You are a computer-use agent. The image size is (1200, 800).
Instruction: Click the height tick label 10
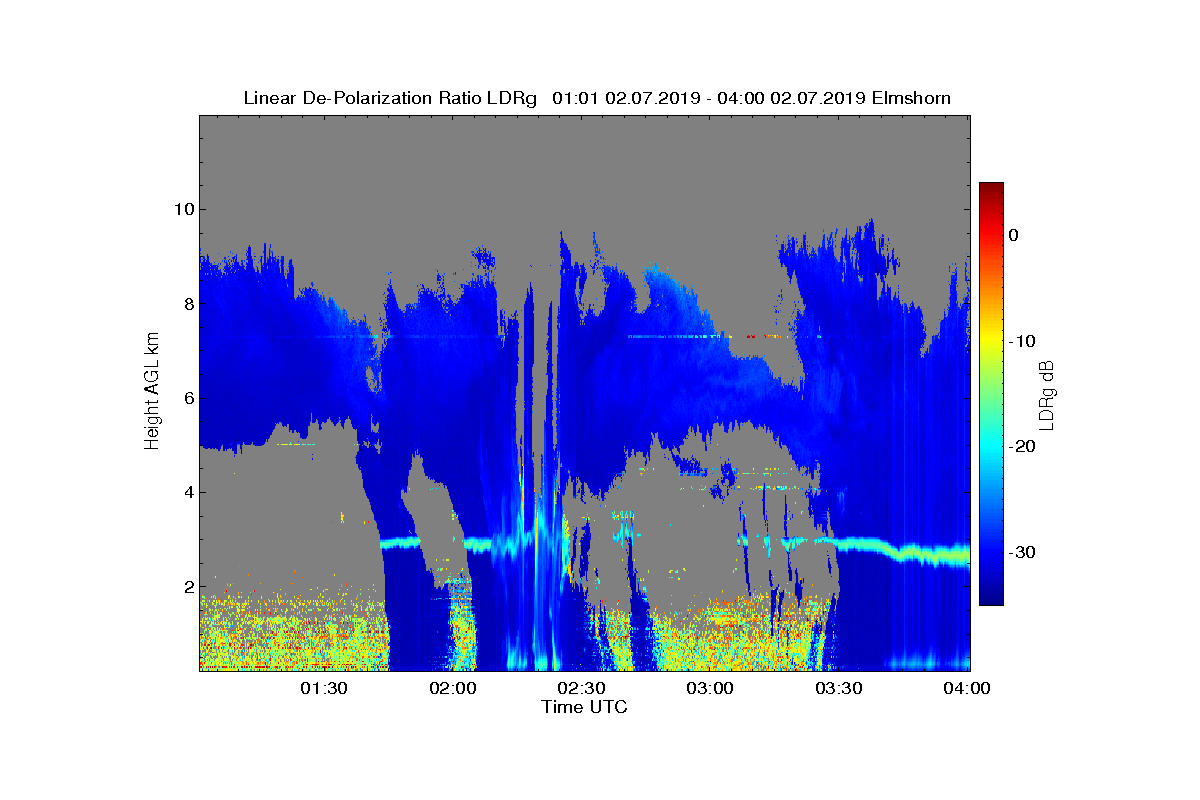(x=182, y=209)
